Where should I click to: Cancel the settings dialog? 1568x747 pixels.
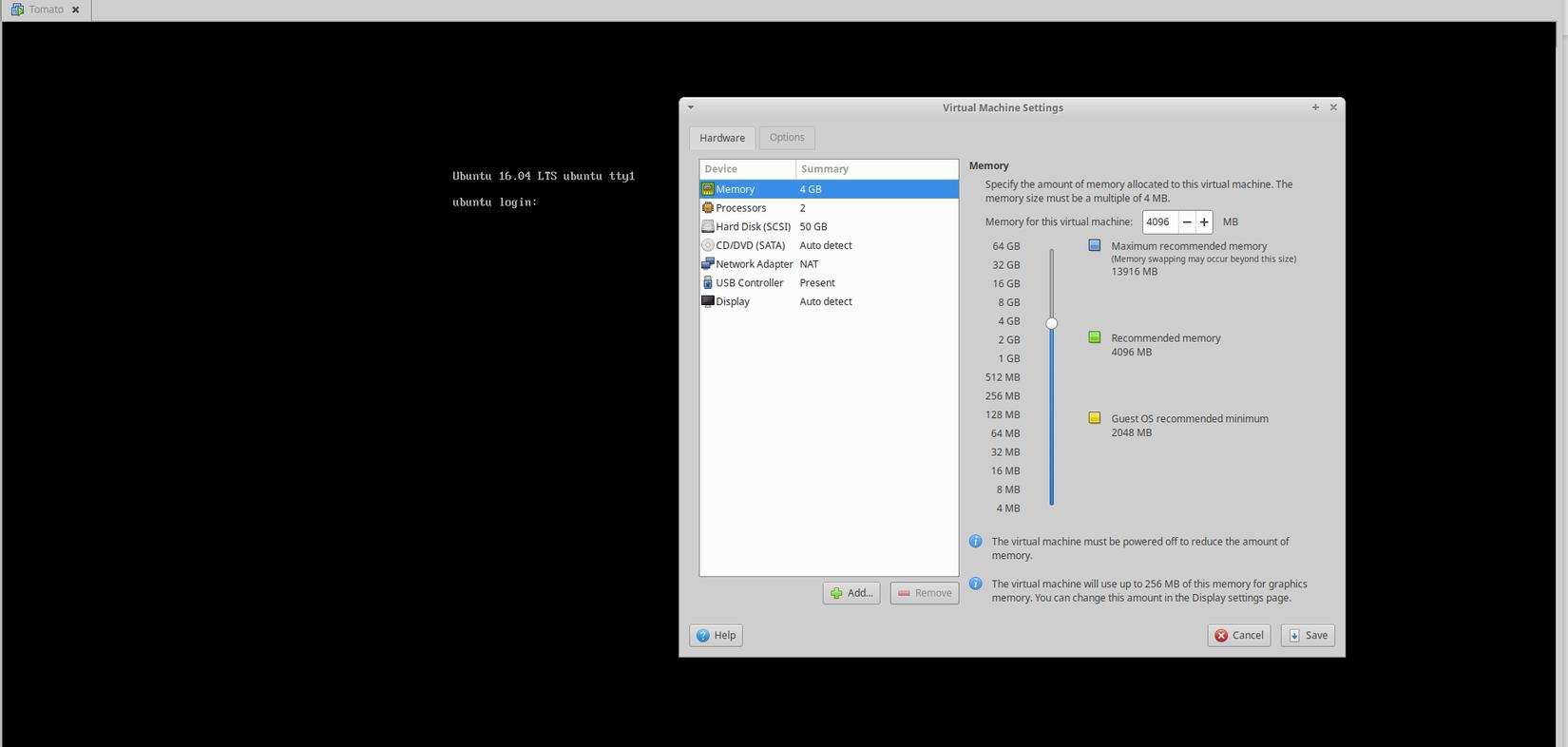[1239, 635]
